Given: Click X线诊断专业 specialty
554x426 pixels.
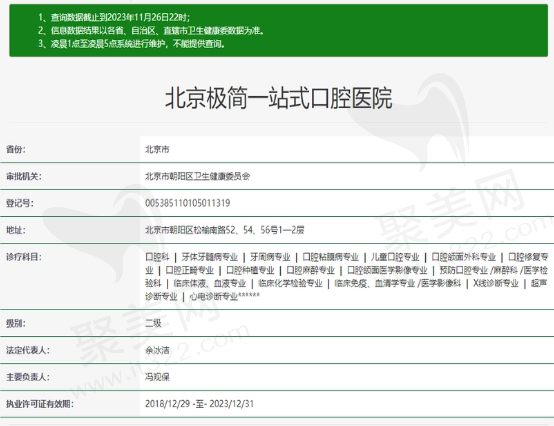Looking at the screenshot, I should pyautogui.click(x=496, y=283).
